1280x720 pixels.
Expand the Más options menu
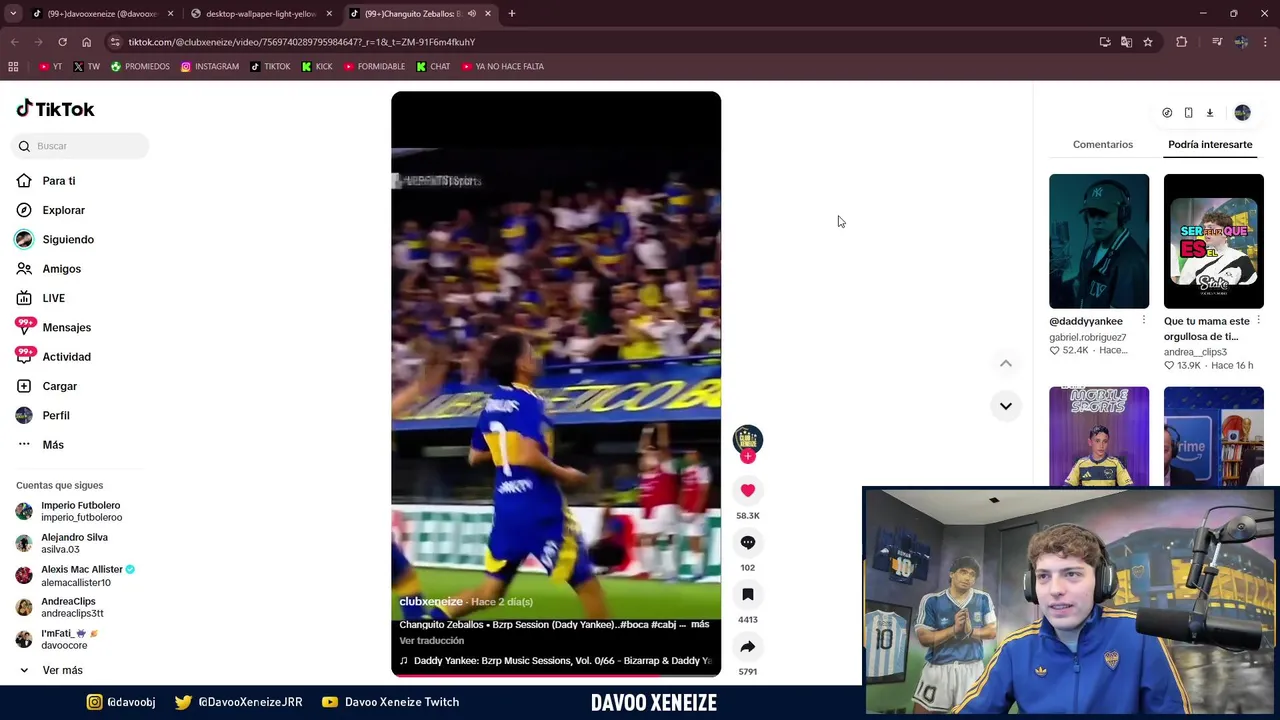53,444
